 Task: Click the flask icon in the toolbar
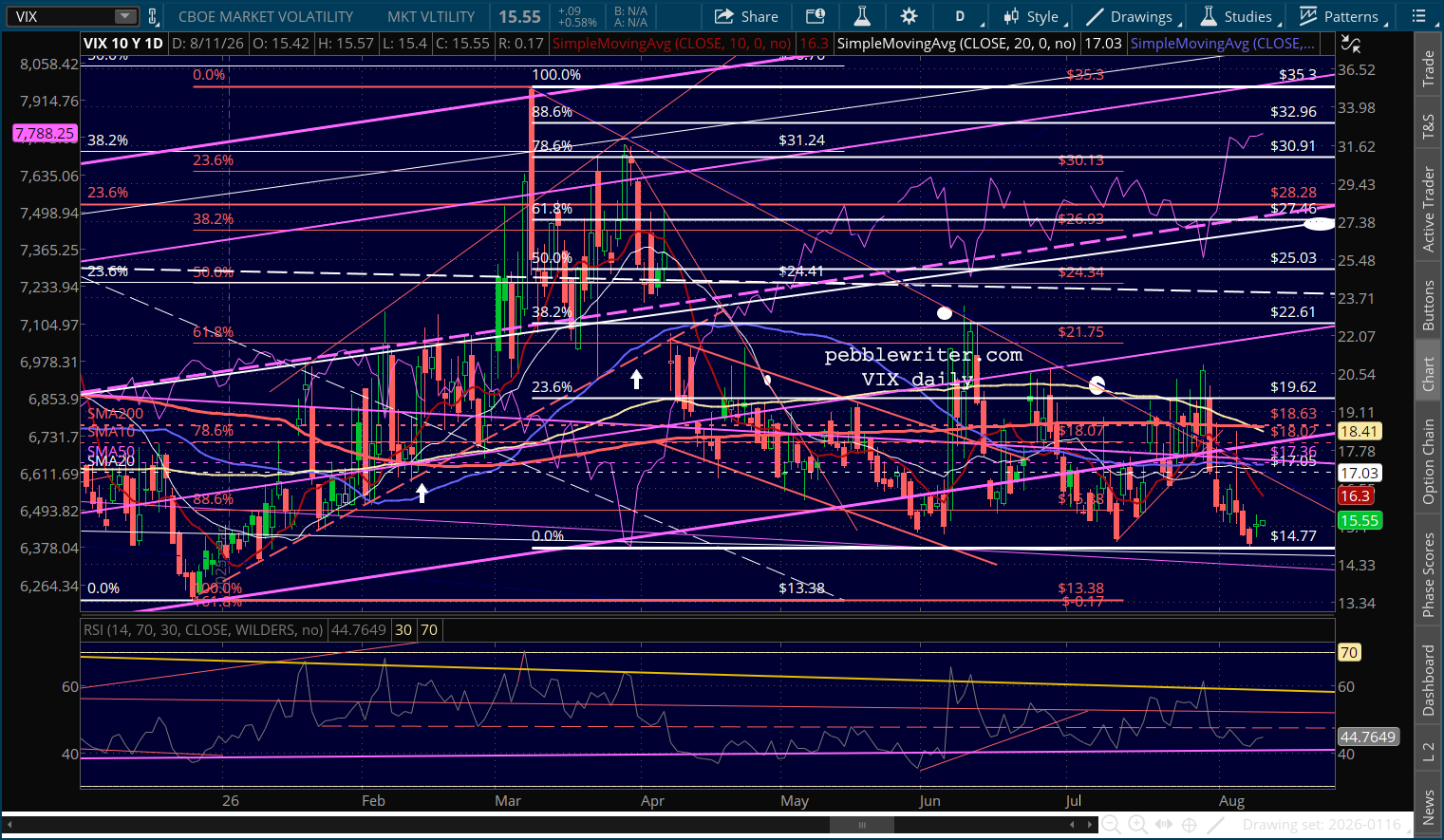[x=862, y=16]
